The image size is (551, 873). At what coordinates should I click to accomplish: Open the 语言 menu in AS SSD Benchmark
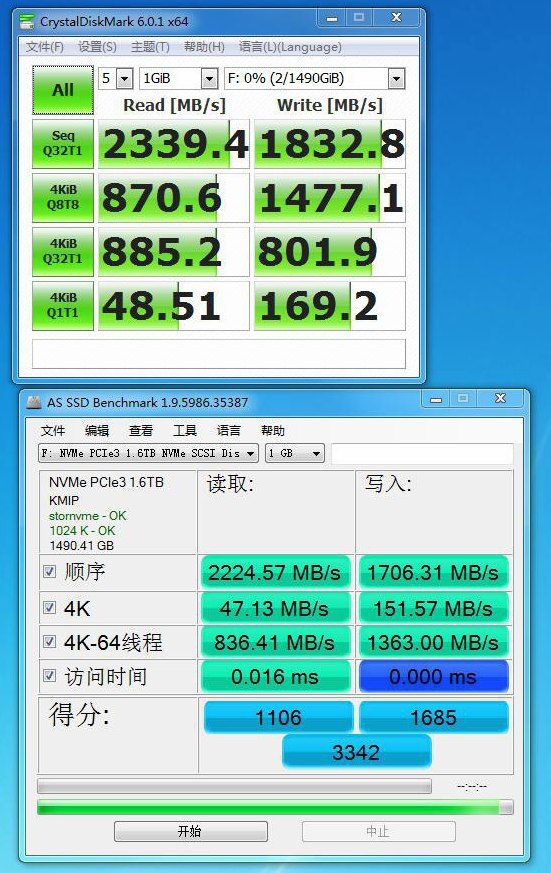tap(229, 430)
